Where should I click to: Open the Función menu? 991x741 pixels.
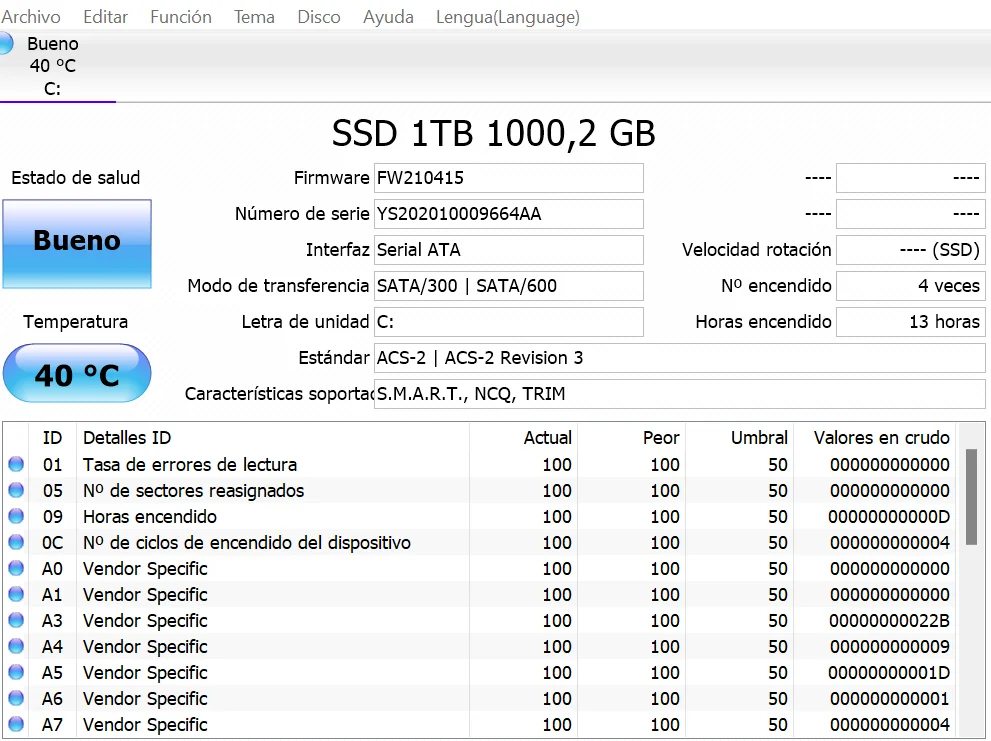(x=181, y=17)
